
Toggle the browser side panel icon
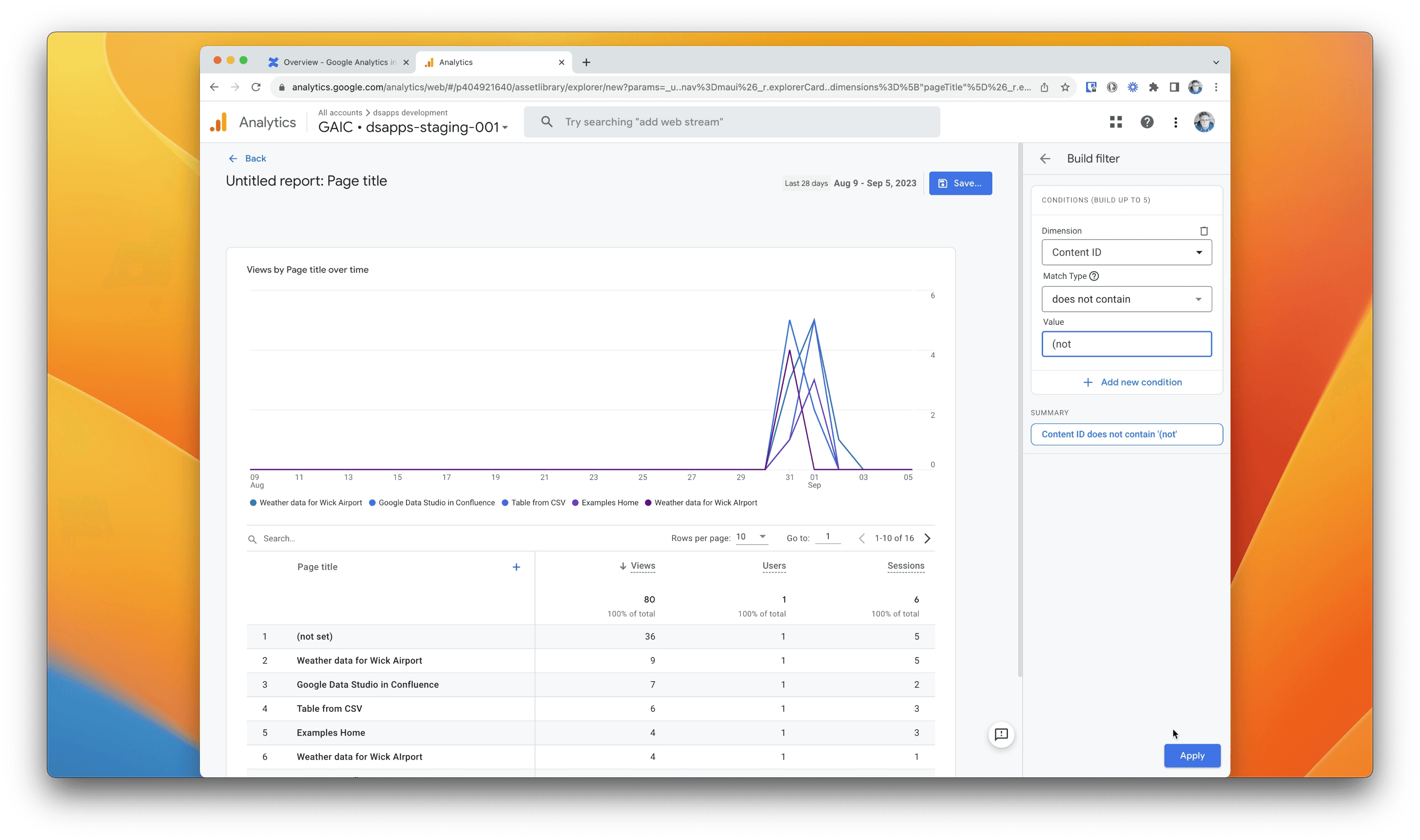pos(1174,87)
